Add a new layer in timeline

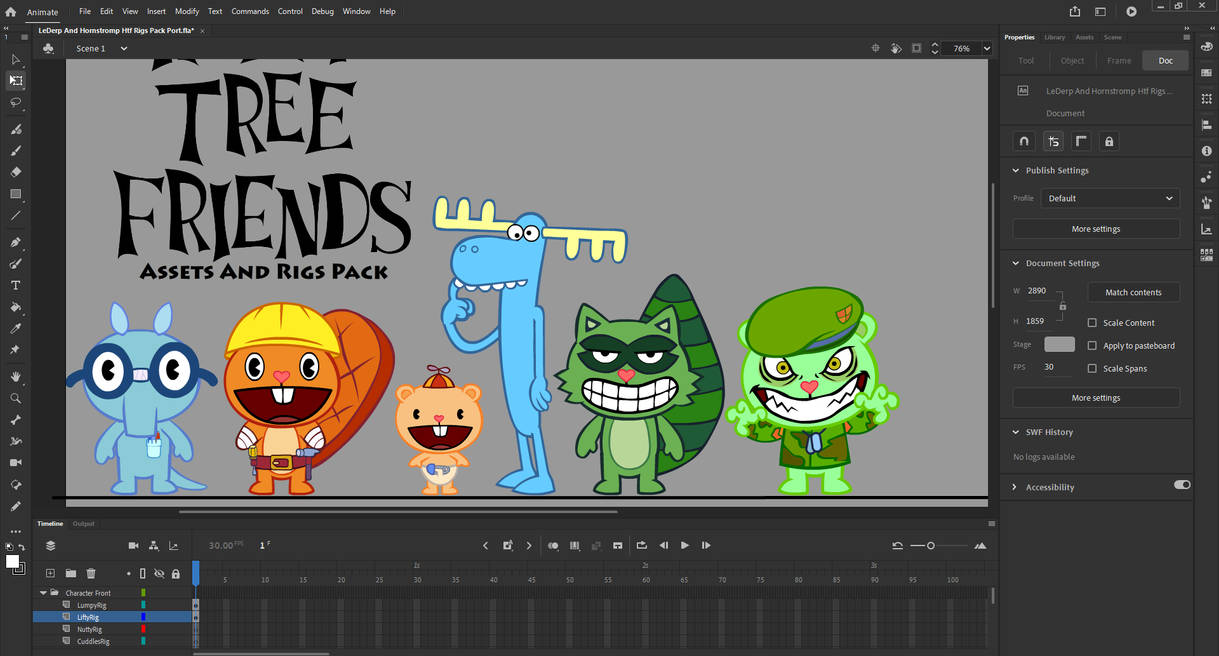click(50, 573)
